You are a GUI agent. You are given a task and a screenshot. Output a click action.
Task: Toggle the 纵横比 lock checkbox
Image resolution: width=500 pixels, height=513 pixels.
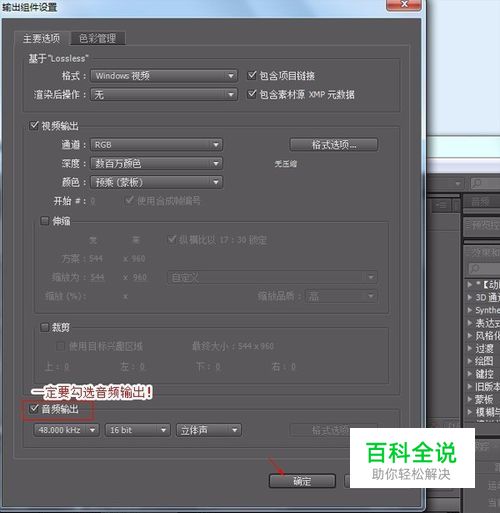[172, 239]
